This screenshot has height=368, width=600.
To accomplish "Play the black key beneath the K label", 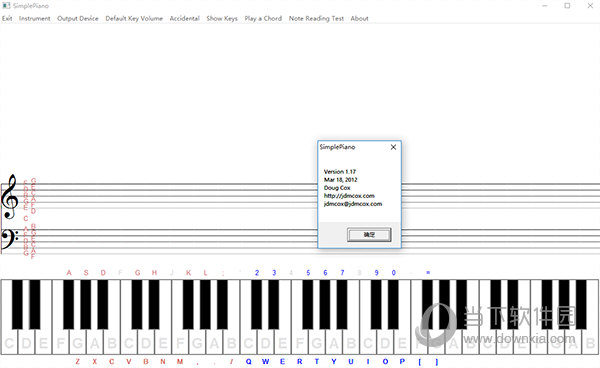I will pos(188,304).
